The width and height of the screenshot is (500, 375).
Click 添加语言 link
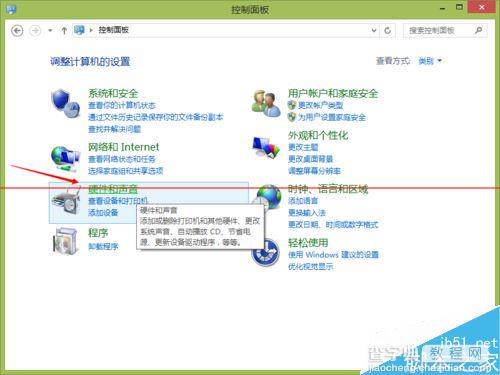point(303,201)
